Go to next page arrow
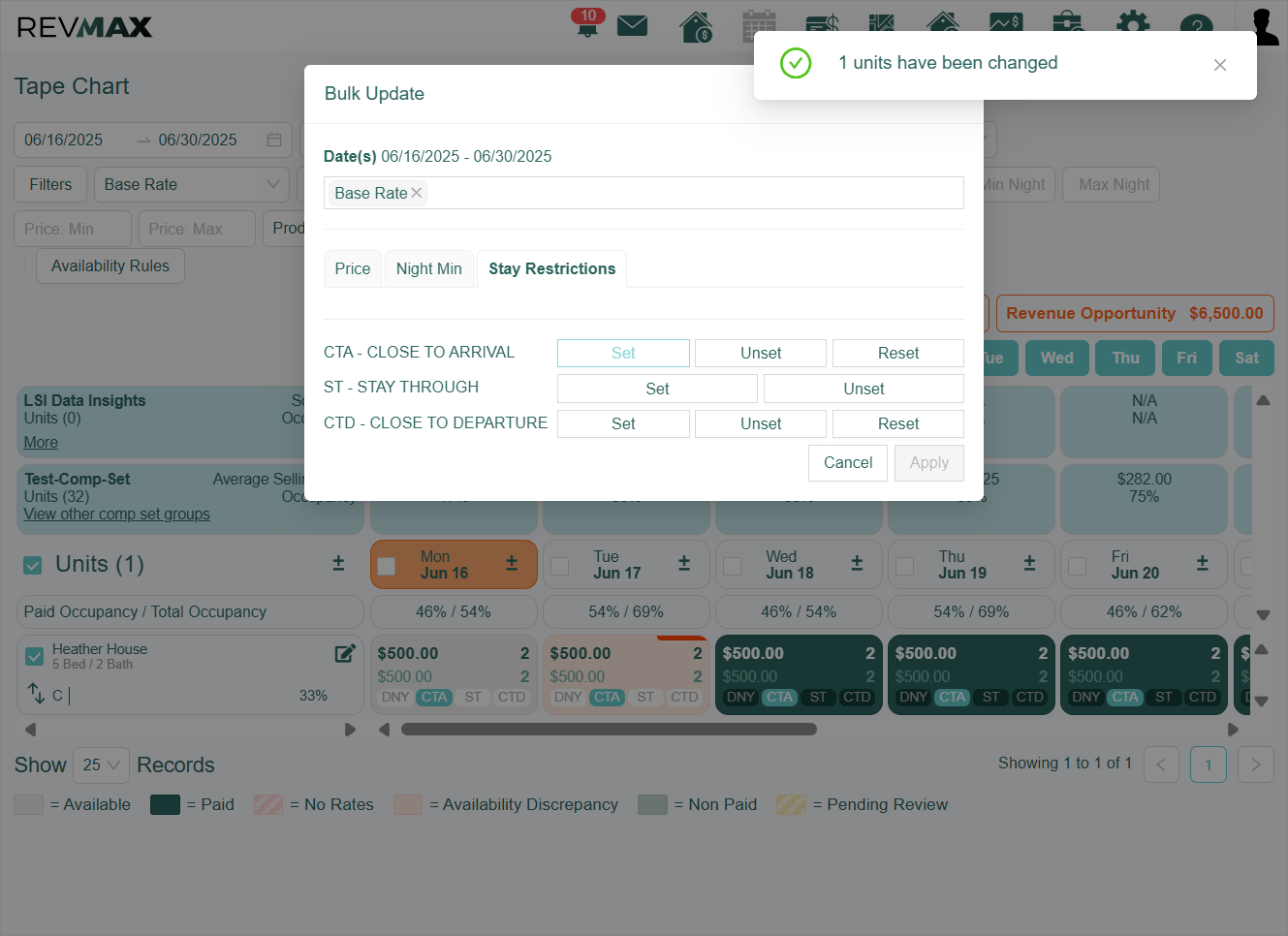The image size is (1288, 936). pyautogui.click(x=1256, y=764)
